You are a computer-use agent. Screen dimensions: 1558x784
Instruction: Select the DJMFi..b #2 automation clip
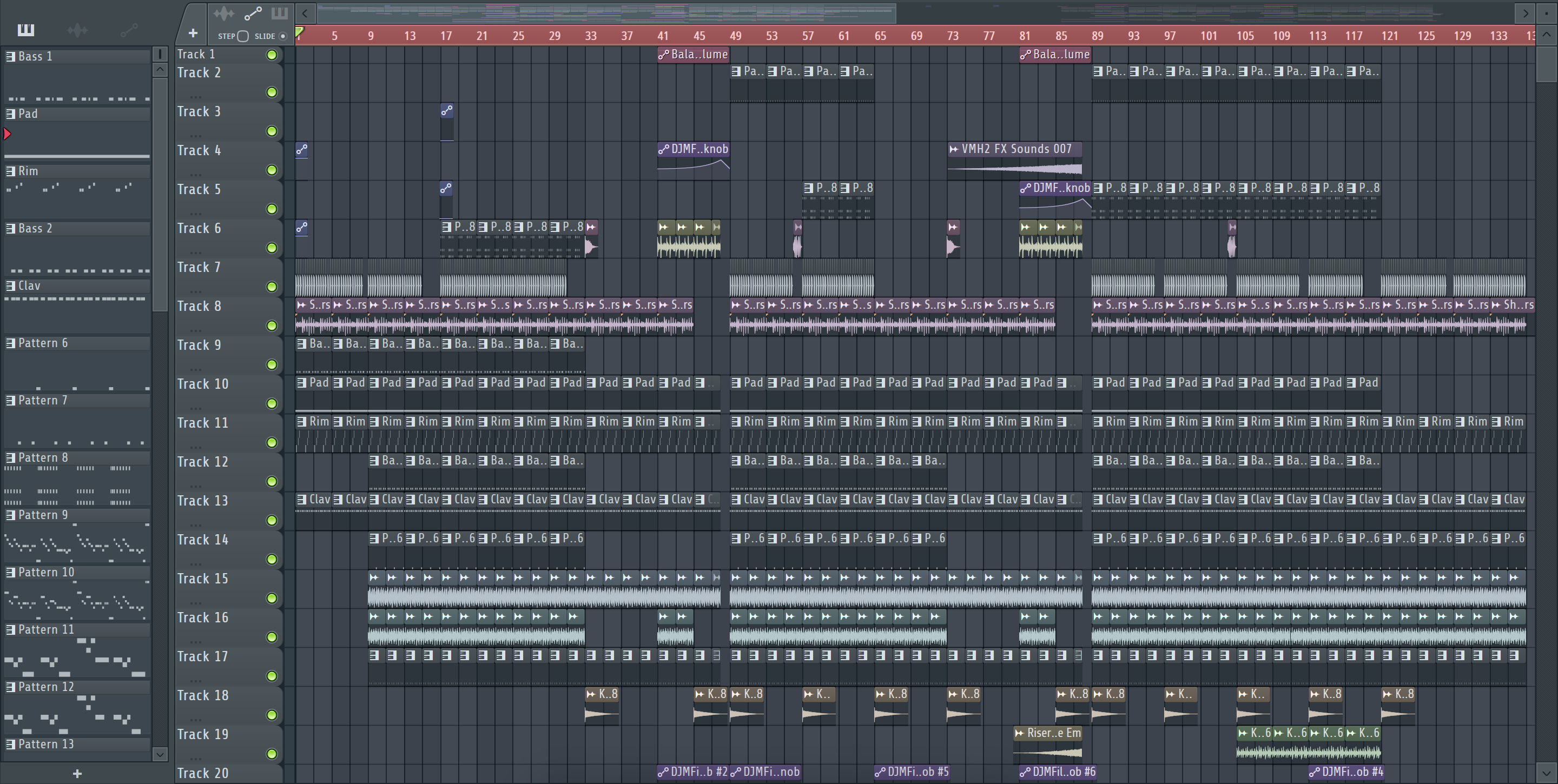pos(693,773)
